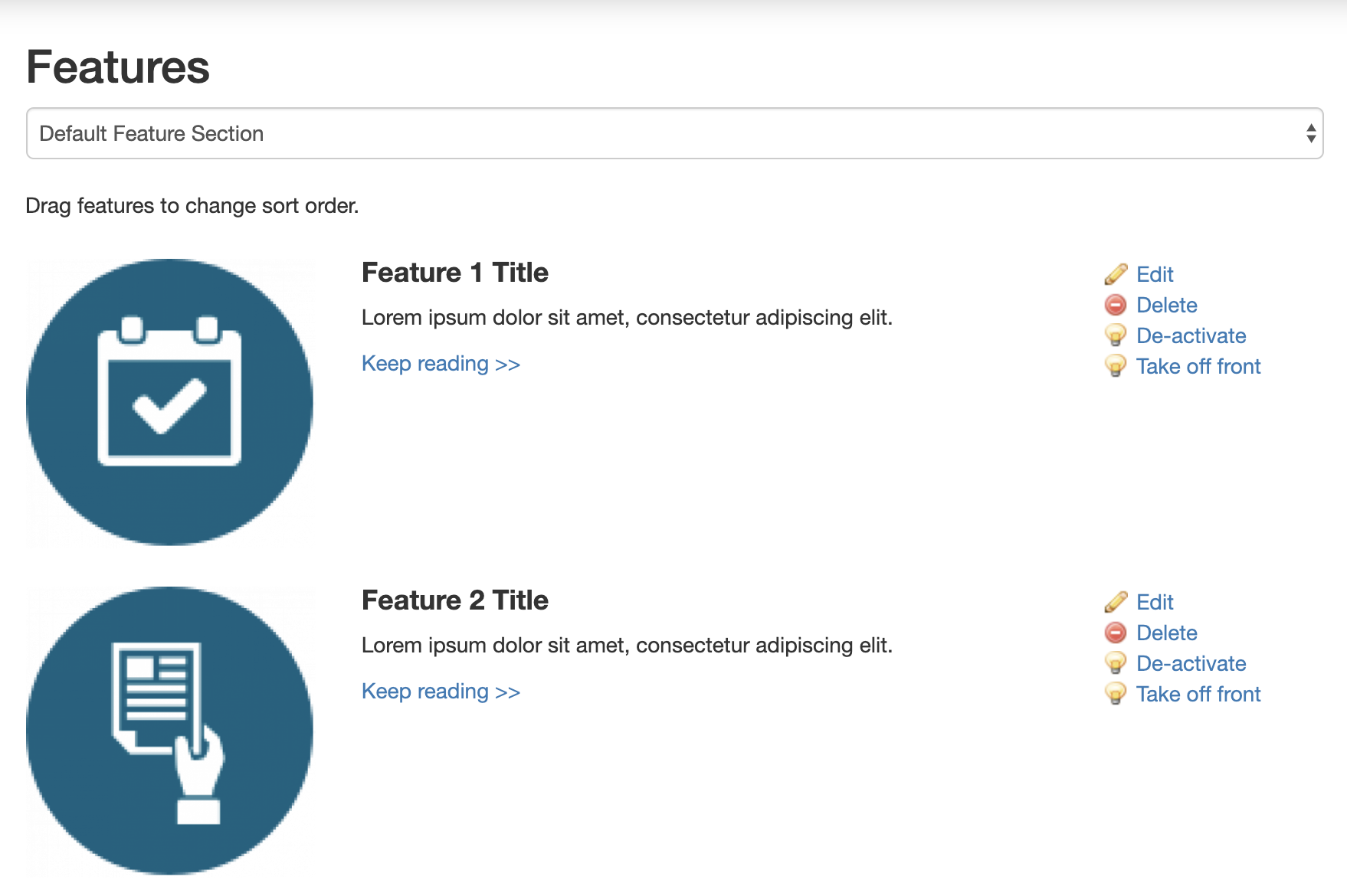Delete Feature 2 using the Delete link

1166,633
